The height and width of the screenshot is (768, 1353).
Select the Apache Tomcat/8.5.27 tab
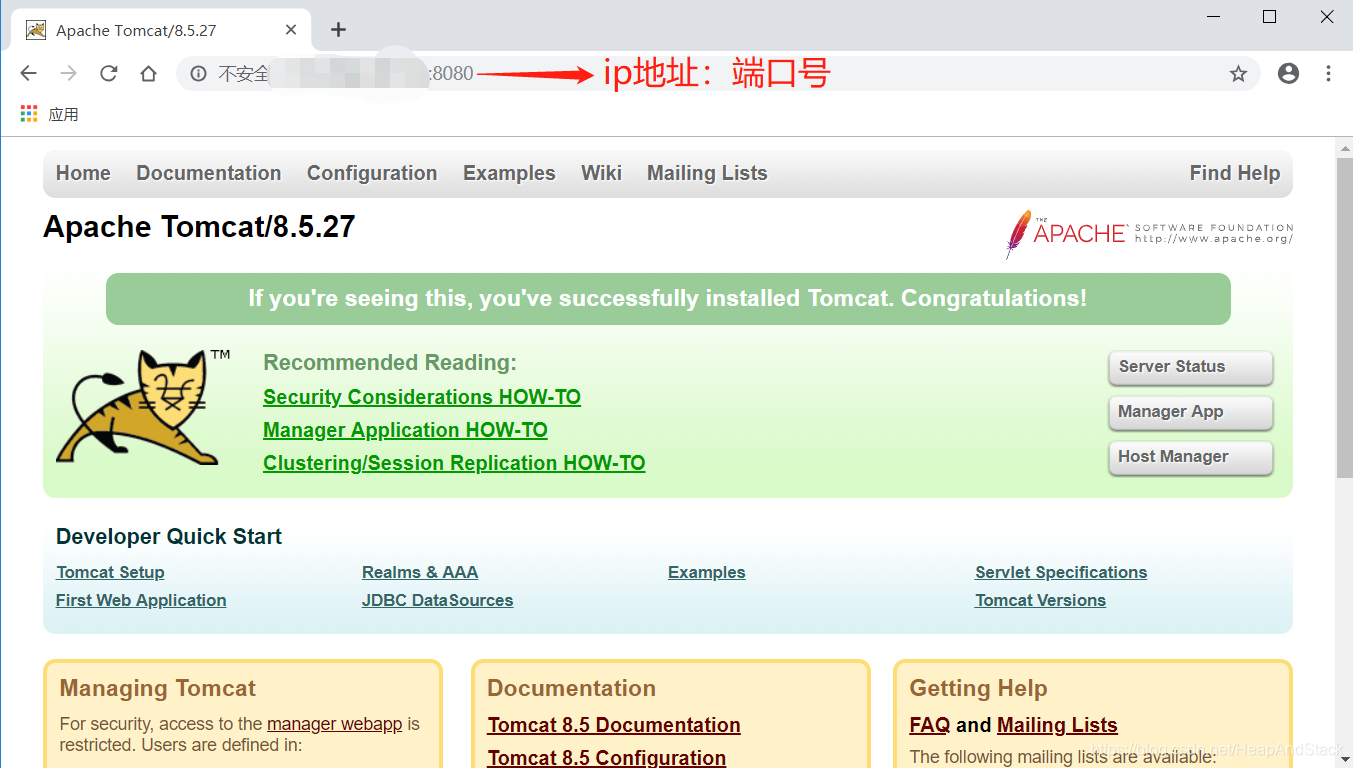[160, 30]
